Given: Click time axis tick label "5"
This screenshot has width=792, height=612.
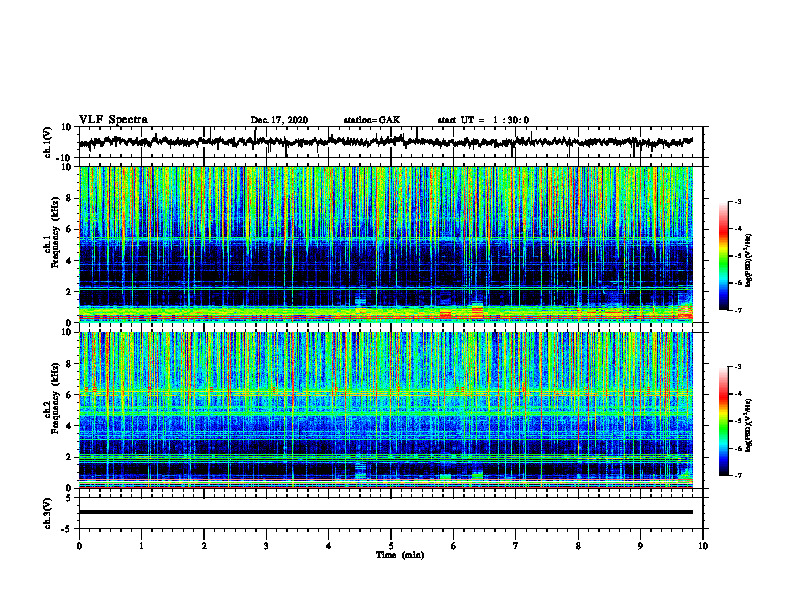Looking at the screenshot, I should pos(391,546).
